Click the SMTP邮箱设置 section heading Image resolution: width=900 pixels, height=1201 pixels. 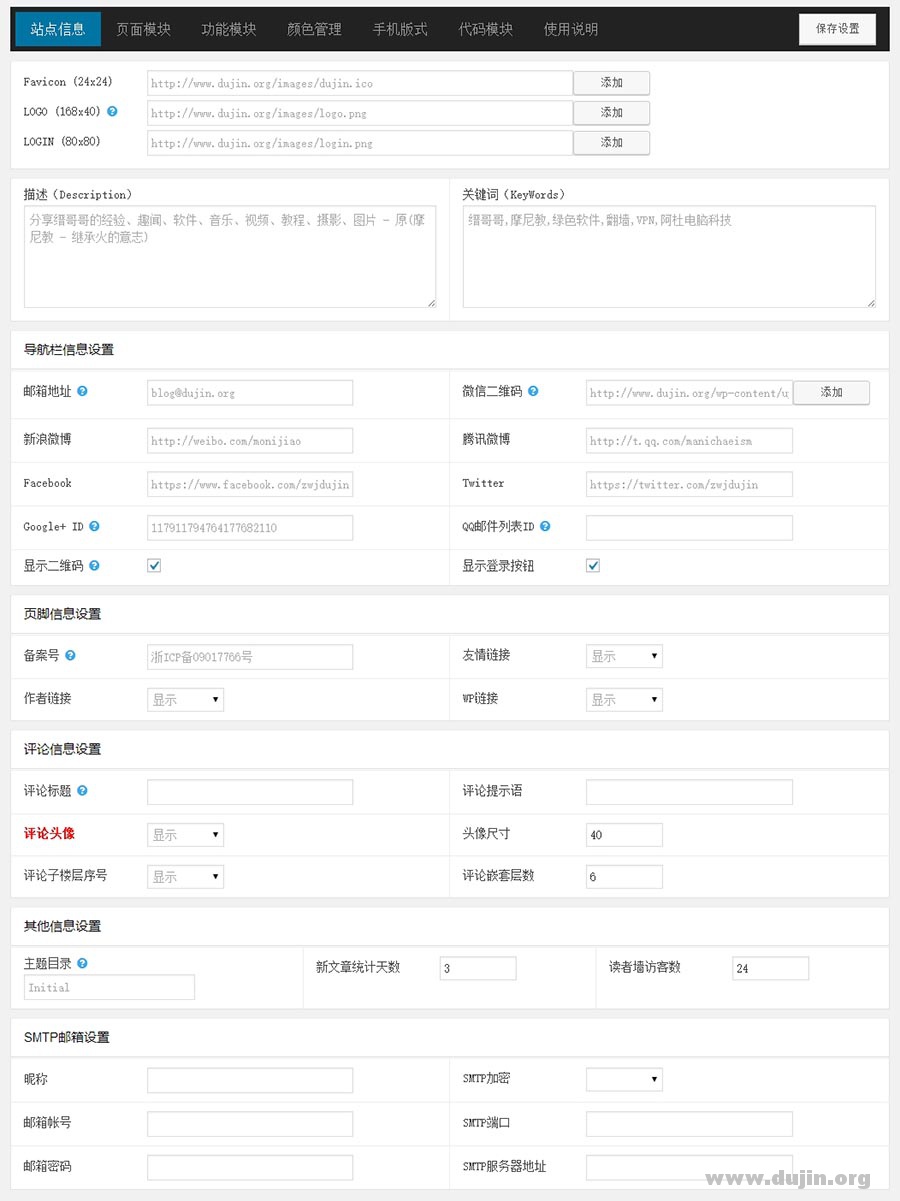[x=67, y=1037]
